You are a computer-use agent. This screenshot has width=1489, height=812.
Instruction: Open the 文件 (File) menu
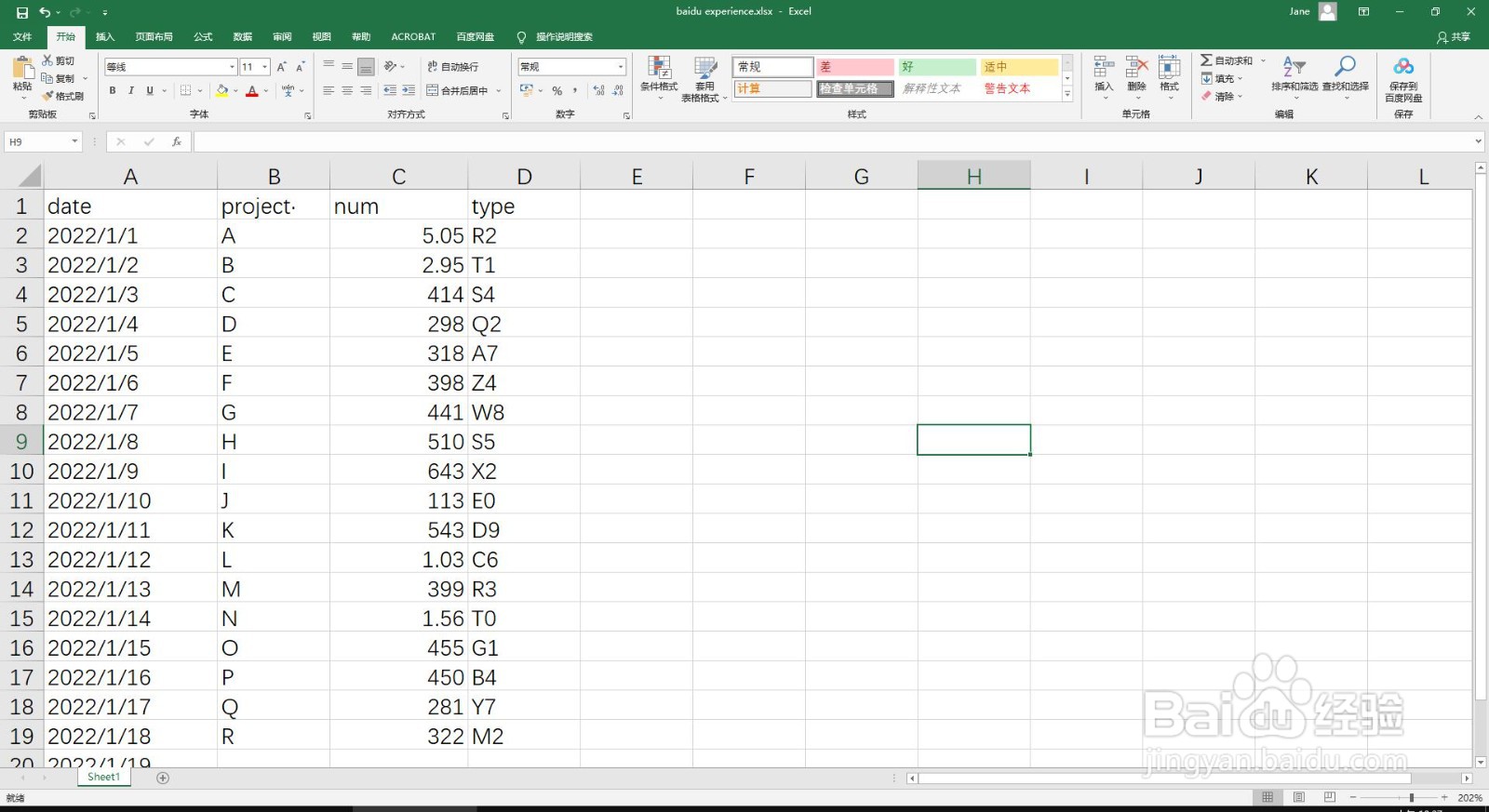pos(22,37)
